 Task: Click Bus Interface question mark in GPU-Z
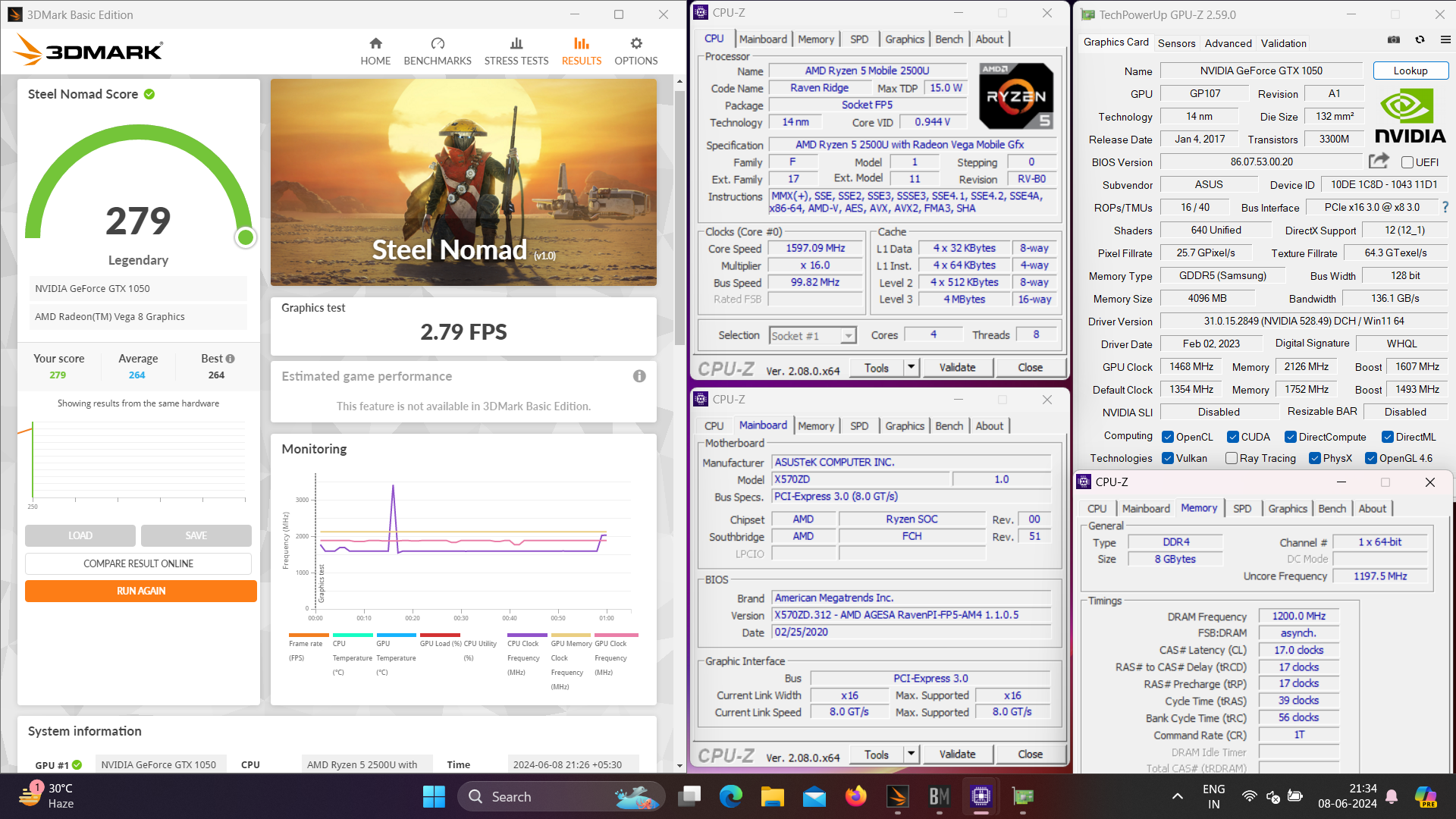pyautogui.click(x=1445, y=207)
